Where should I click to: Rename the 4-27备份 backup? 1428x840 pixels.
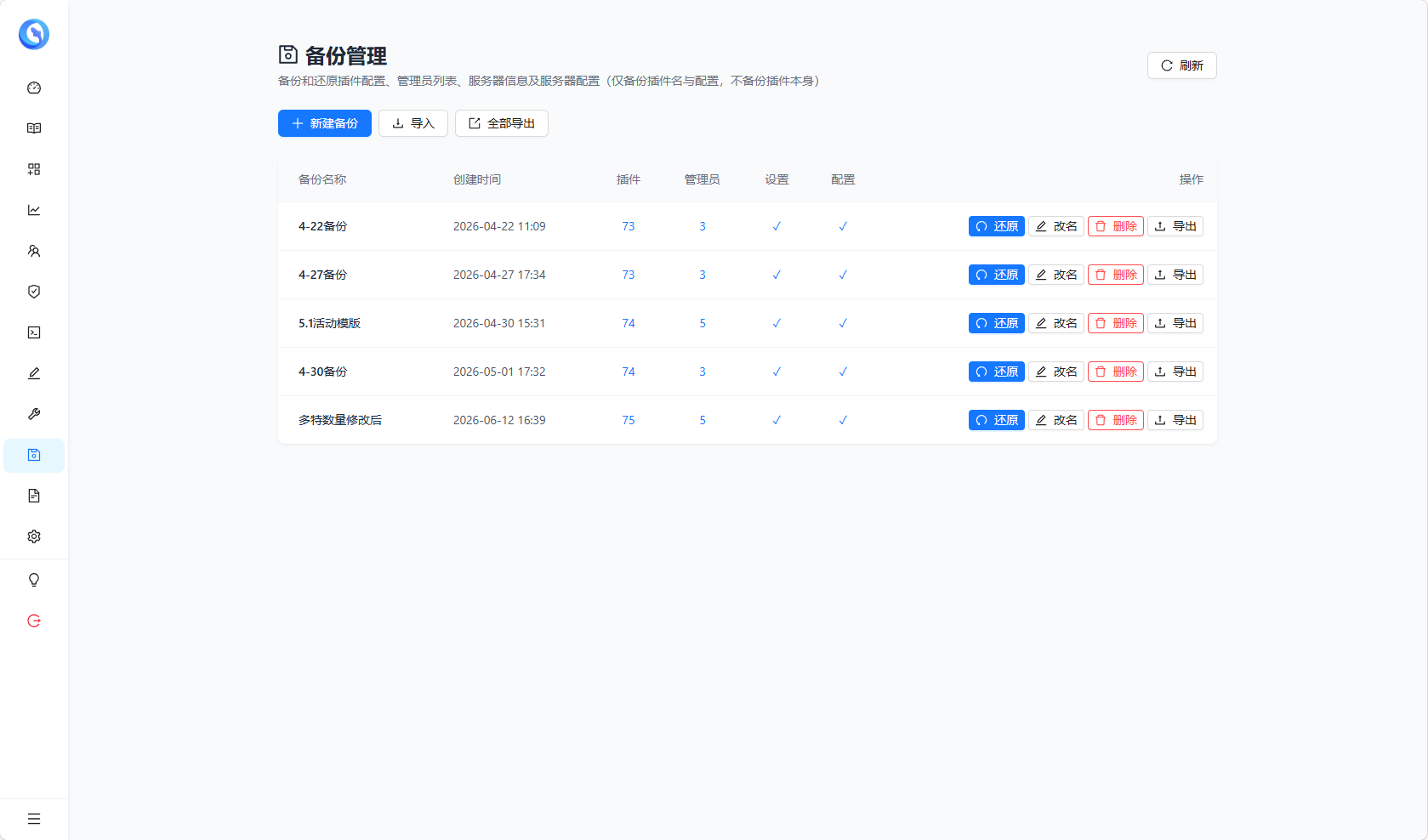[x=1056, y=275]
